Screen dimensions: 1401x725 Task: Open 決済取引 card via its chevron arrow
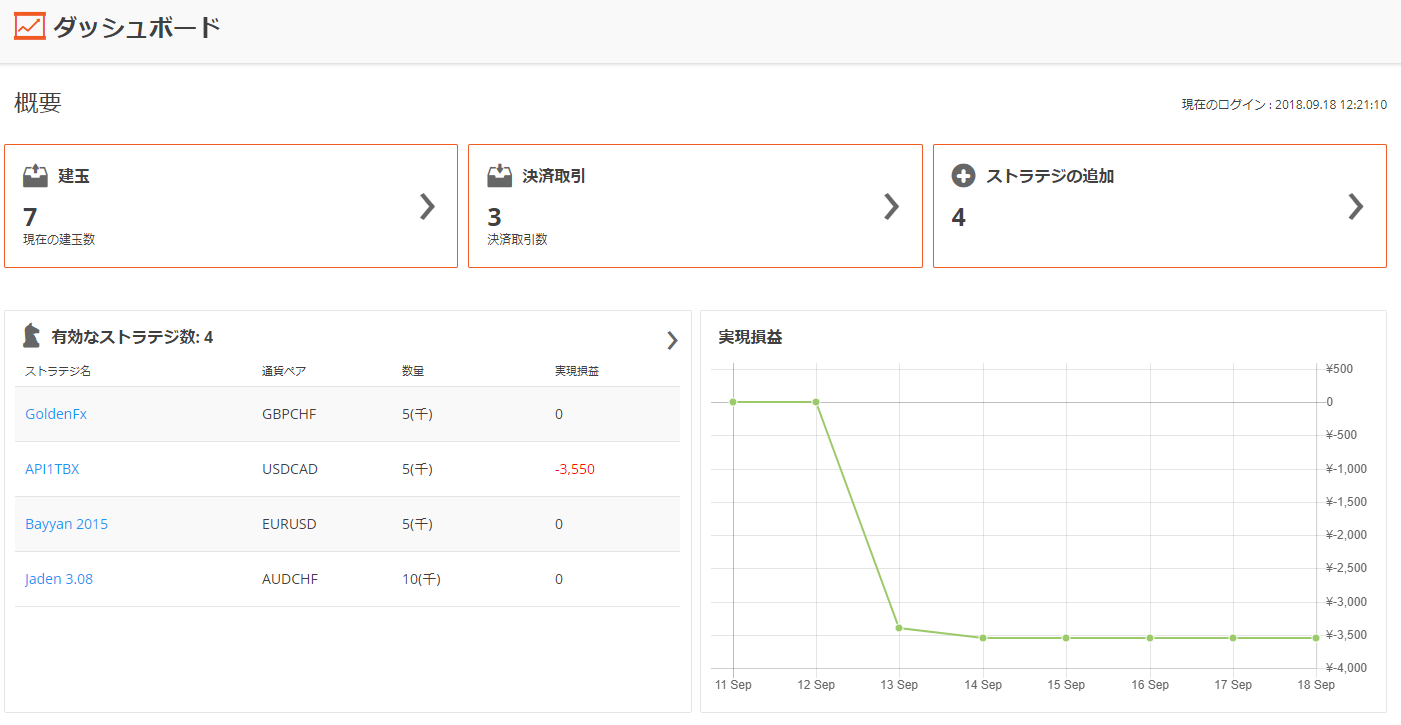[892, 206]
